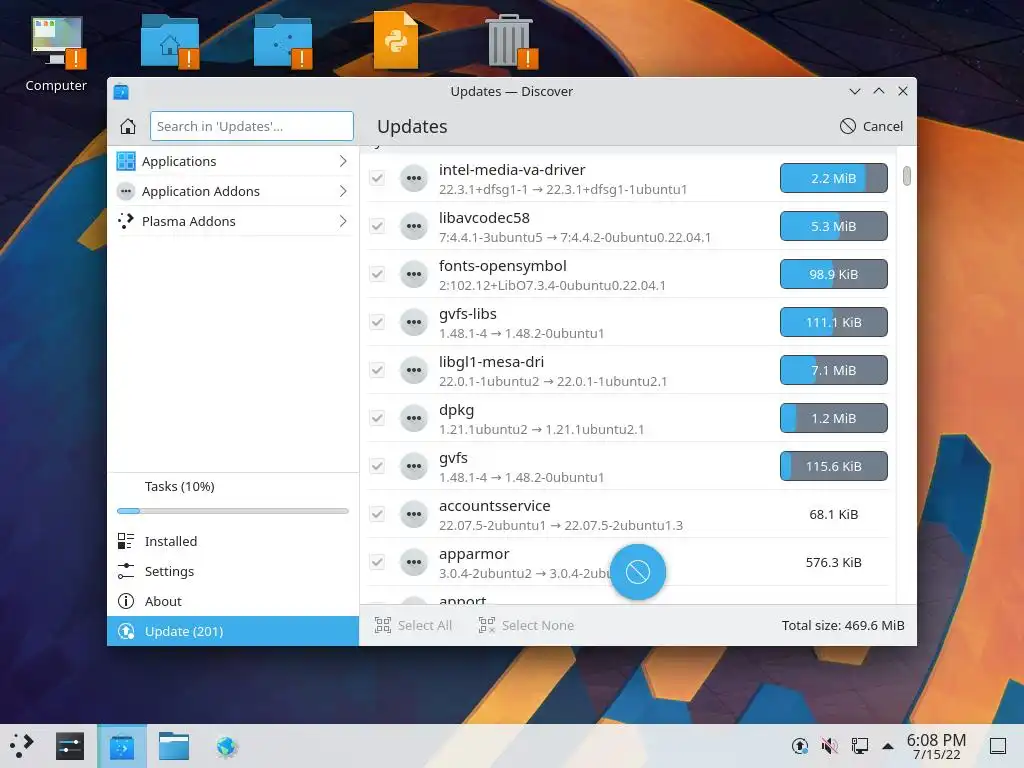
Task: Click the Show Desktop button in the taskbar
Action: tap(997, 746)
